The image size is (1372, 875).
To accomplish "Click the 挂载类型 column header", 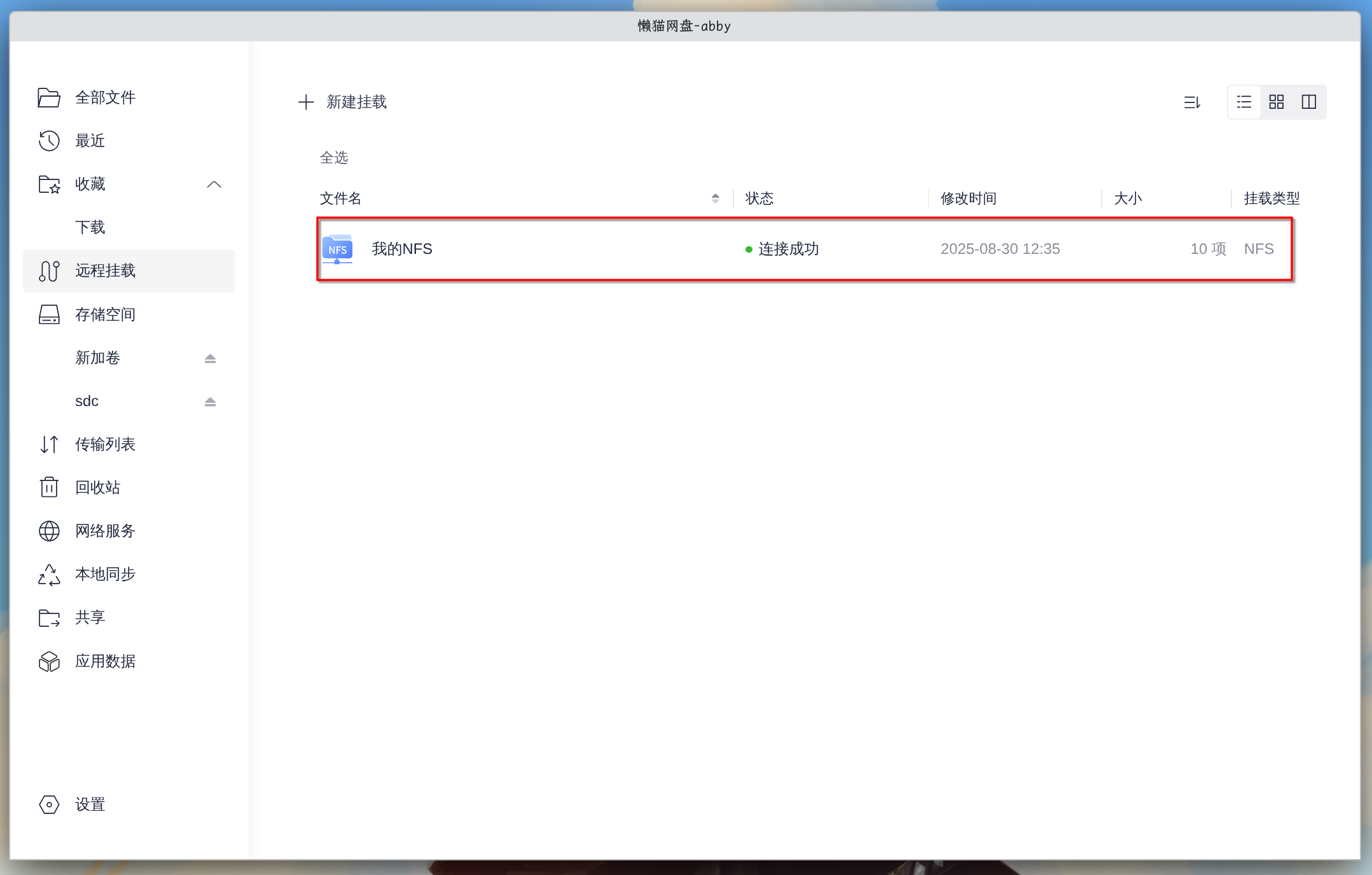I will point(1272,199).
